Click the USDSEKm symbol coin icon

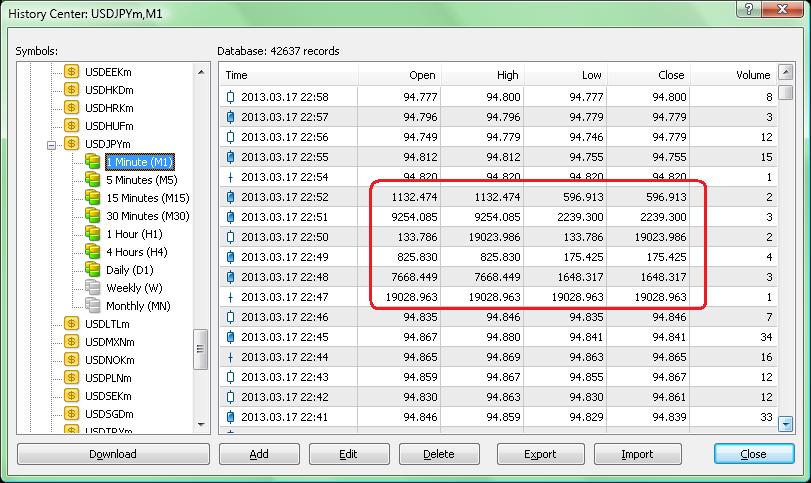(x=71, y=396)
